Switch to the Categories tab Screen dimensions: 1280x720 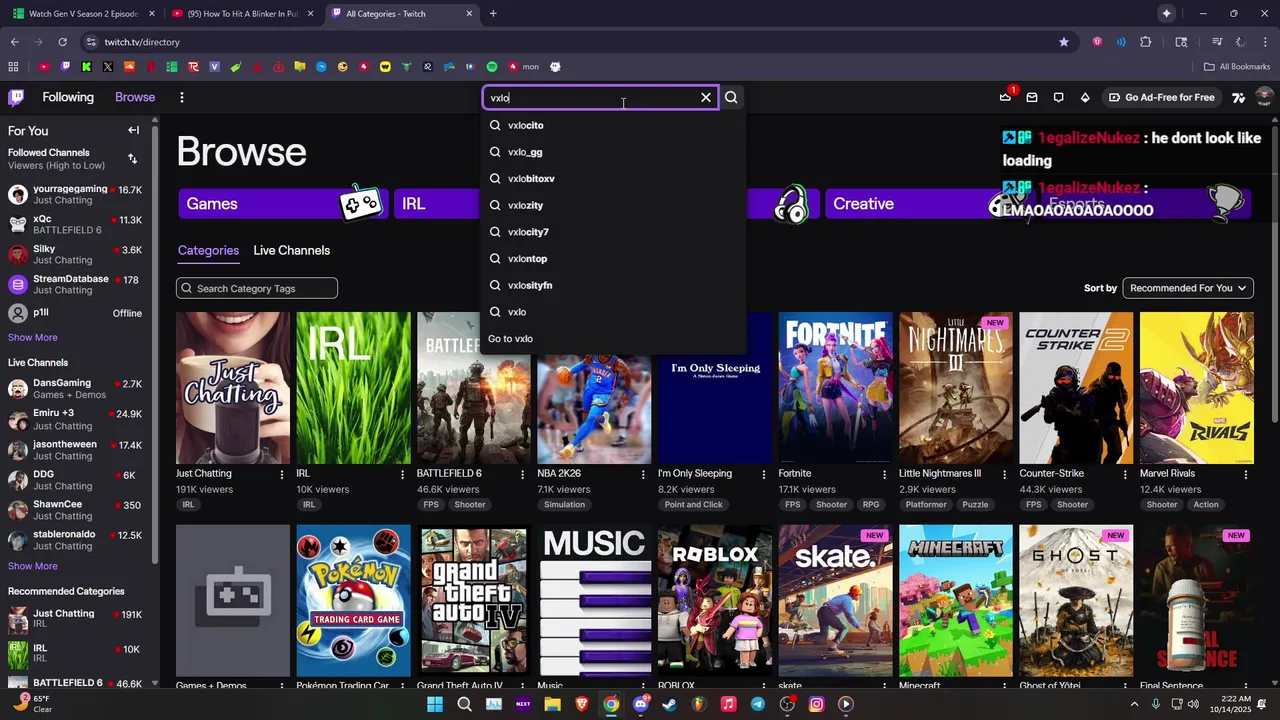click(208, 250)
